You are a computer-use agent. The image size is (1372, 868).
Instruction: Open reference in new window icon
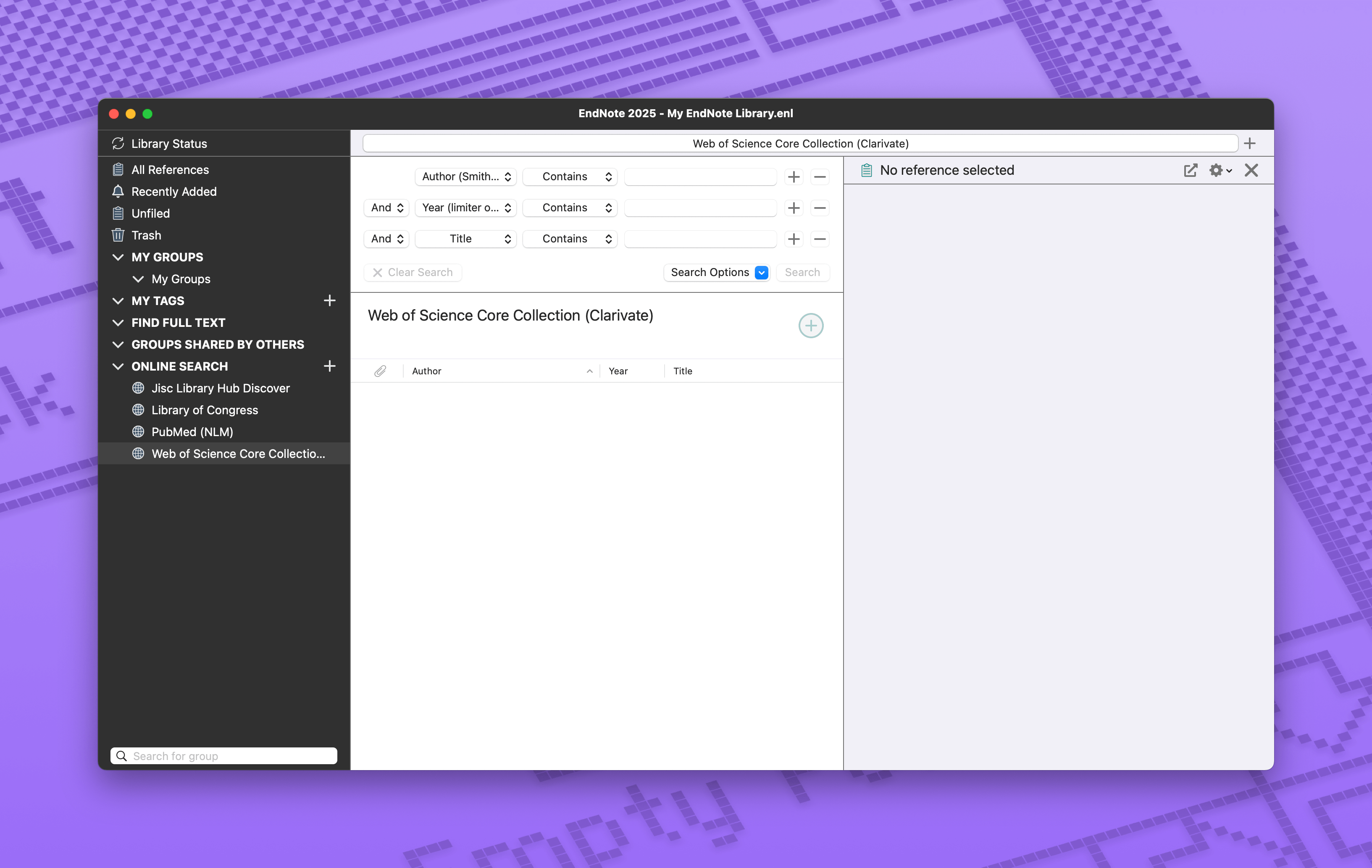(1190, 171)
